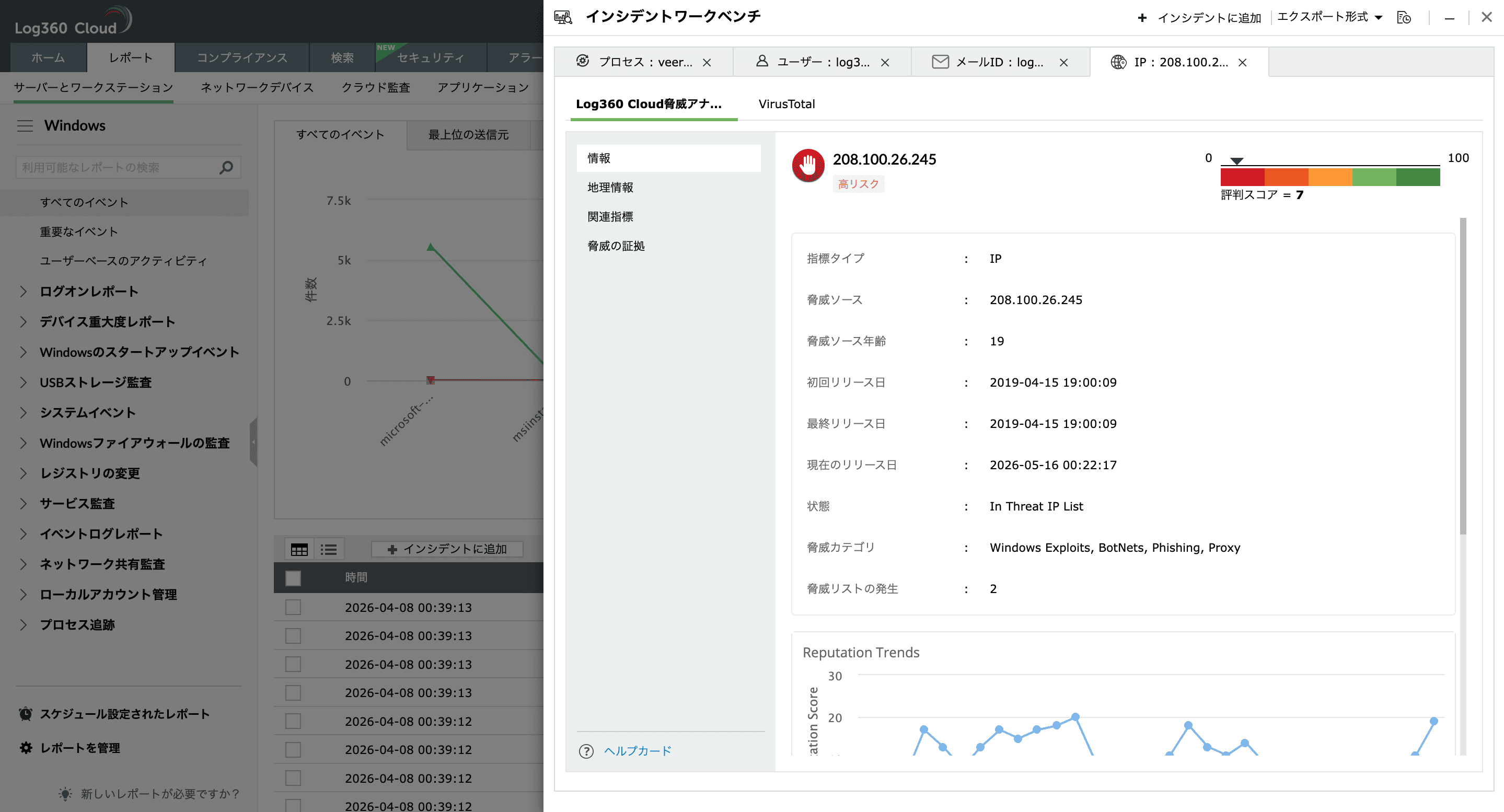Click the alarm clock scheduled reports icon
The width and height of the screenshot is (1504, 812).
point(26,714)
